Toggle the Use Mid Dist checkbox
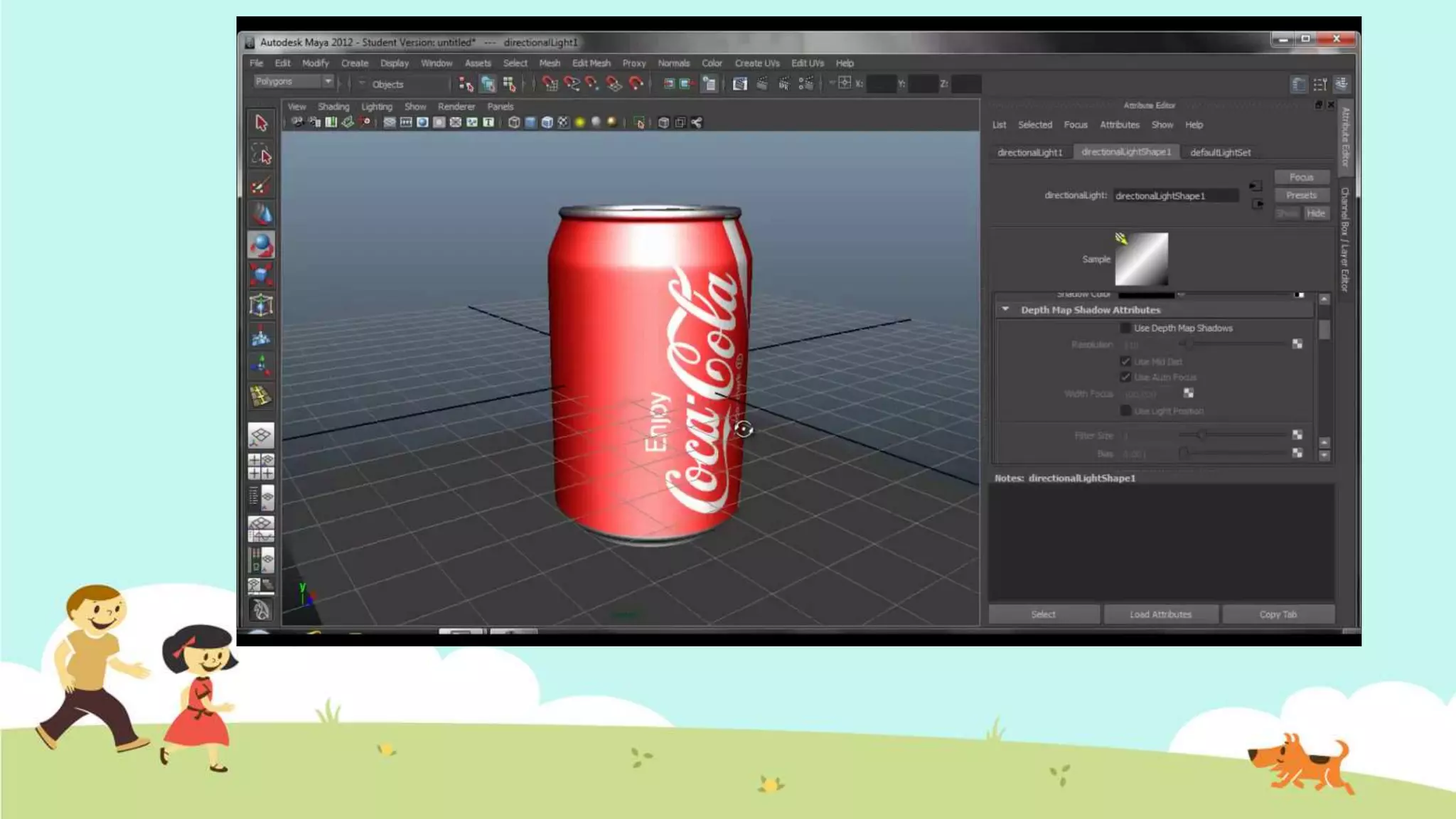 click(1125, 362)
